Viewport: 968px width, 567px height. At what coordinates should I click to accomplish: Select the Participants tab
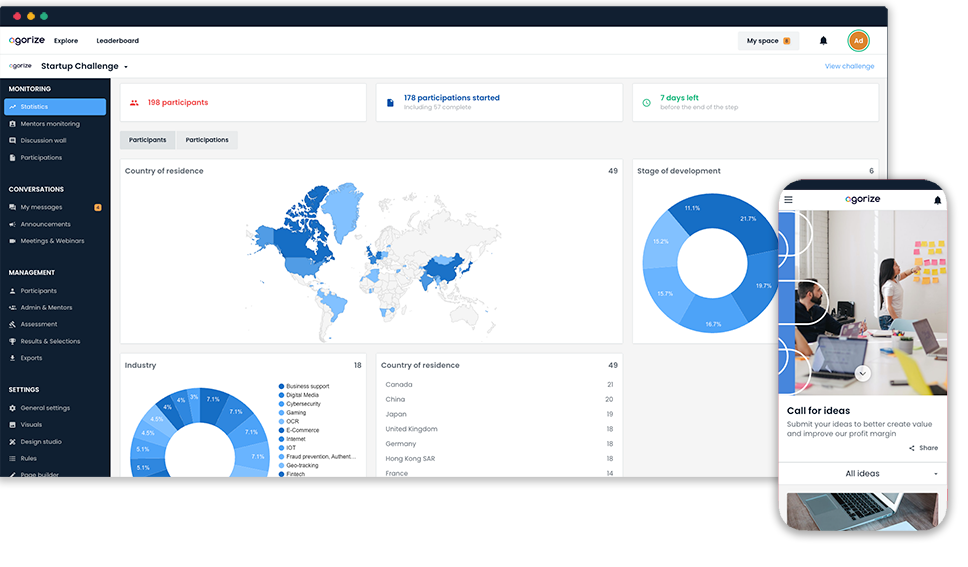147,140
